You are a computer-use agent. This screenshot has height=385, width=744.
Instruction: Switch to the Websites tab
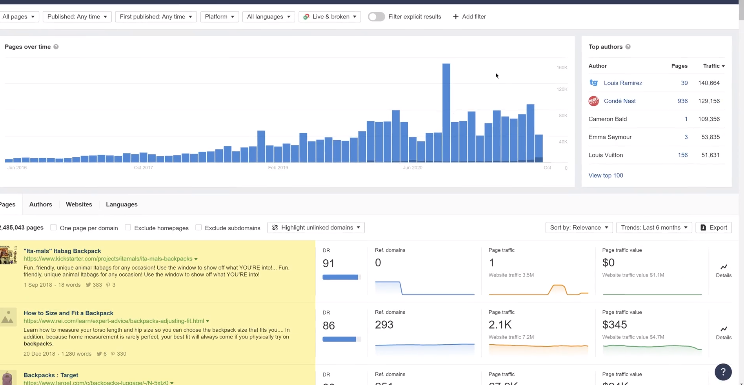point(79,204)
